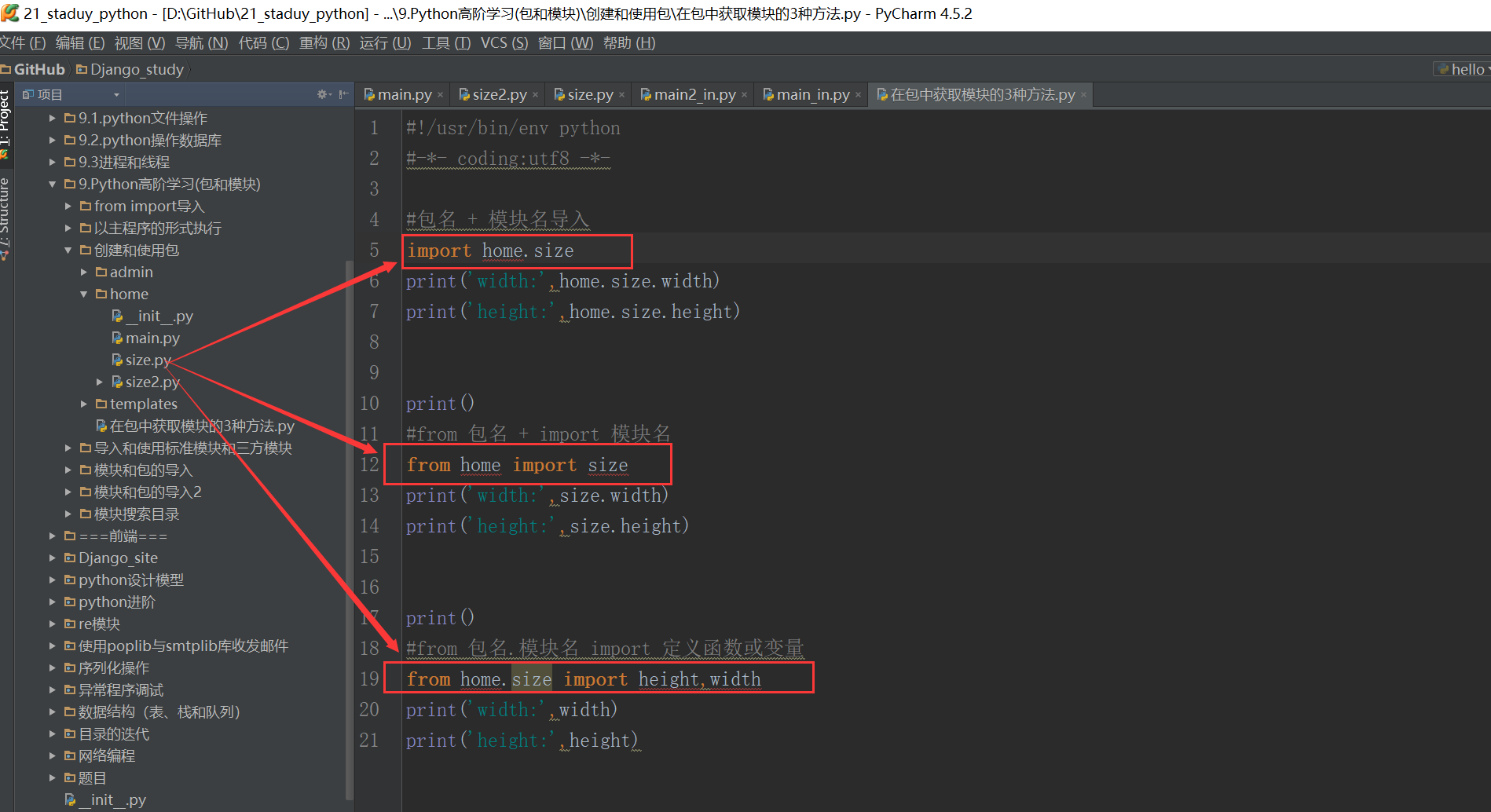Expand the from import导入 folder
Viewport: 1491px width, 812px height.
(x=68, y=206)
